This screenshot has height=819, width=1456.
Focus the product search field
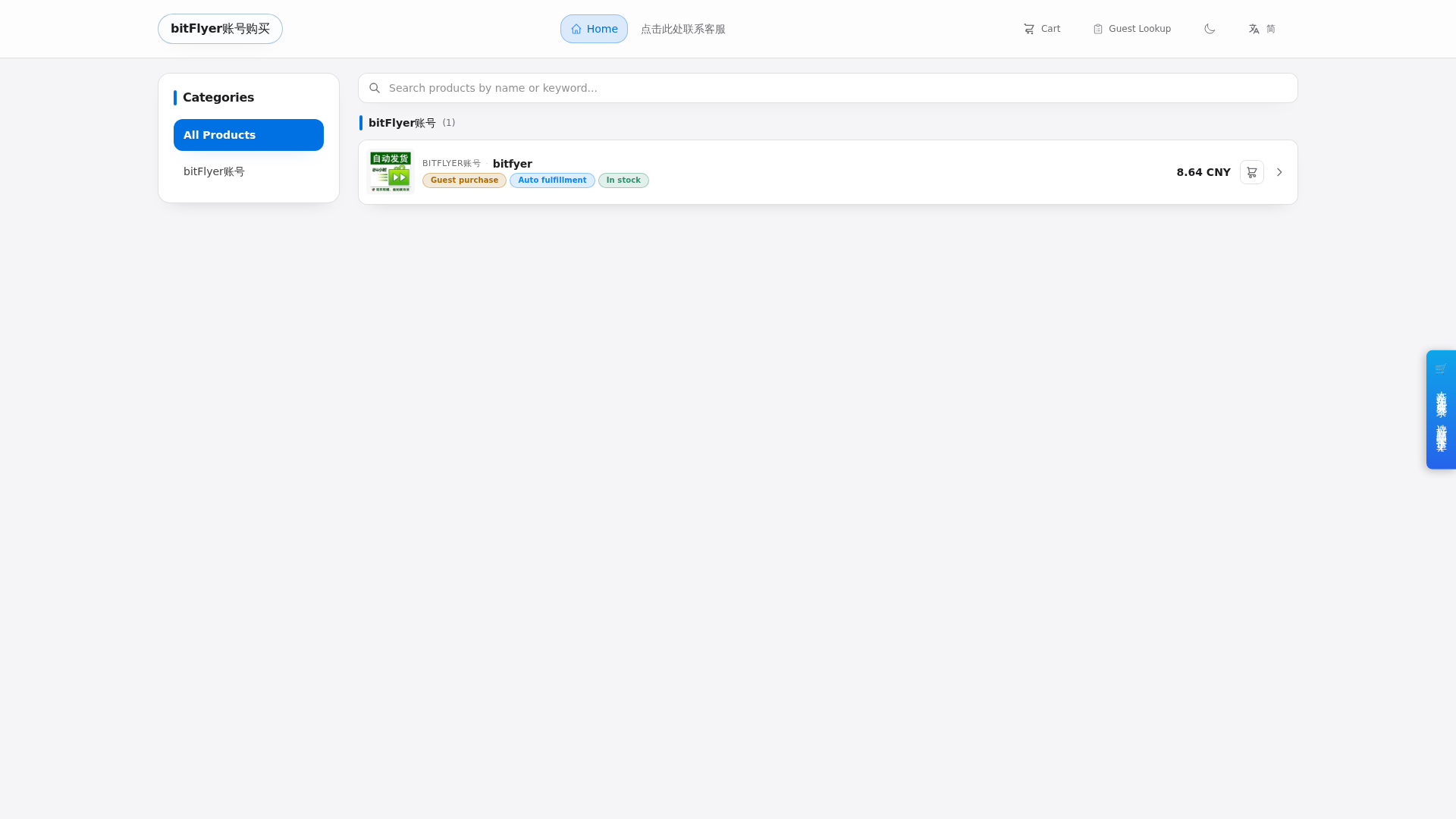[x=828, y=88]
